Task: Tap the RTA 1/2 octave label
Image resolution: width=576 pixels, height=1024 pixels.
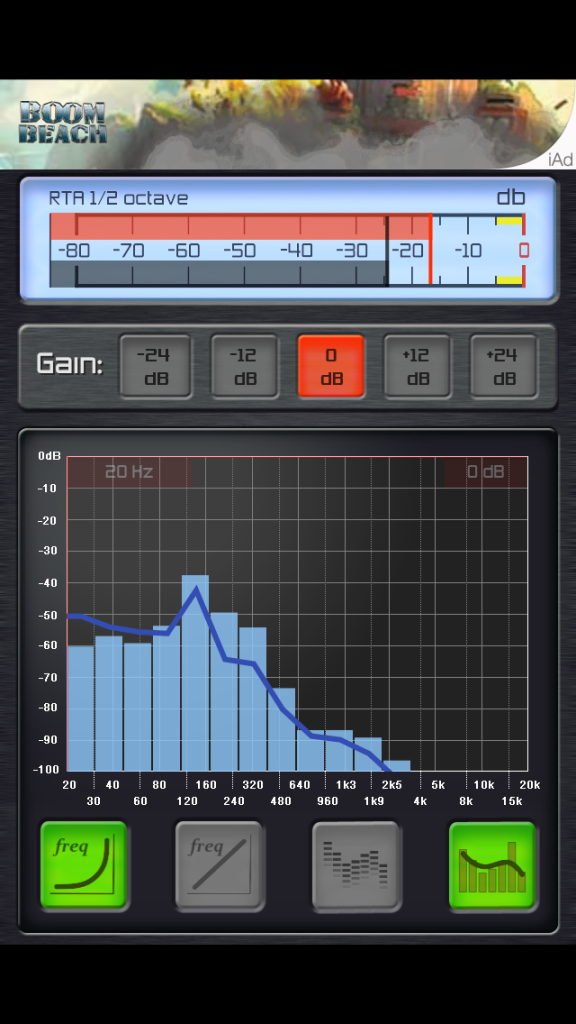Action: (118, 198)
